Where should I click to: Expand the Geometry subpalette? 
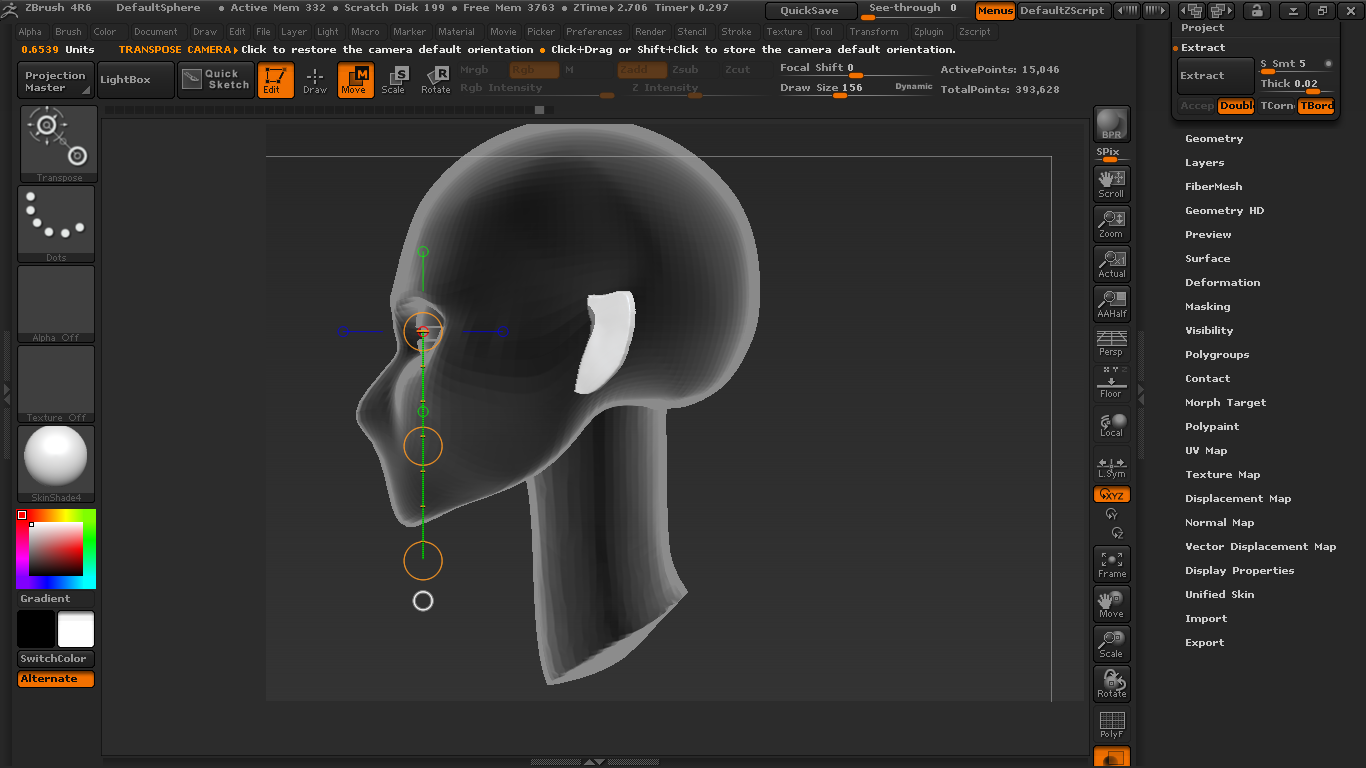1214,139
